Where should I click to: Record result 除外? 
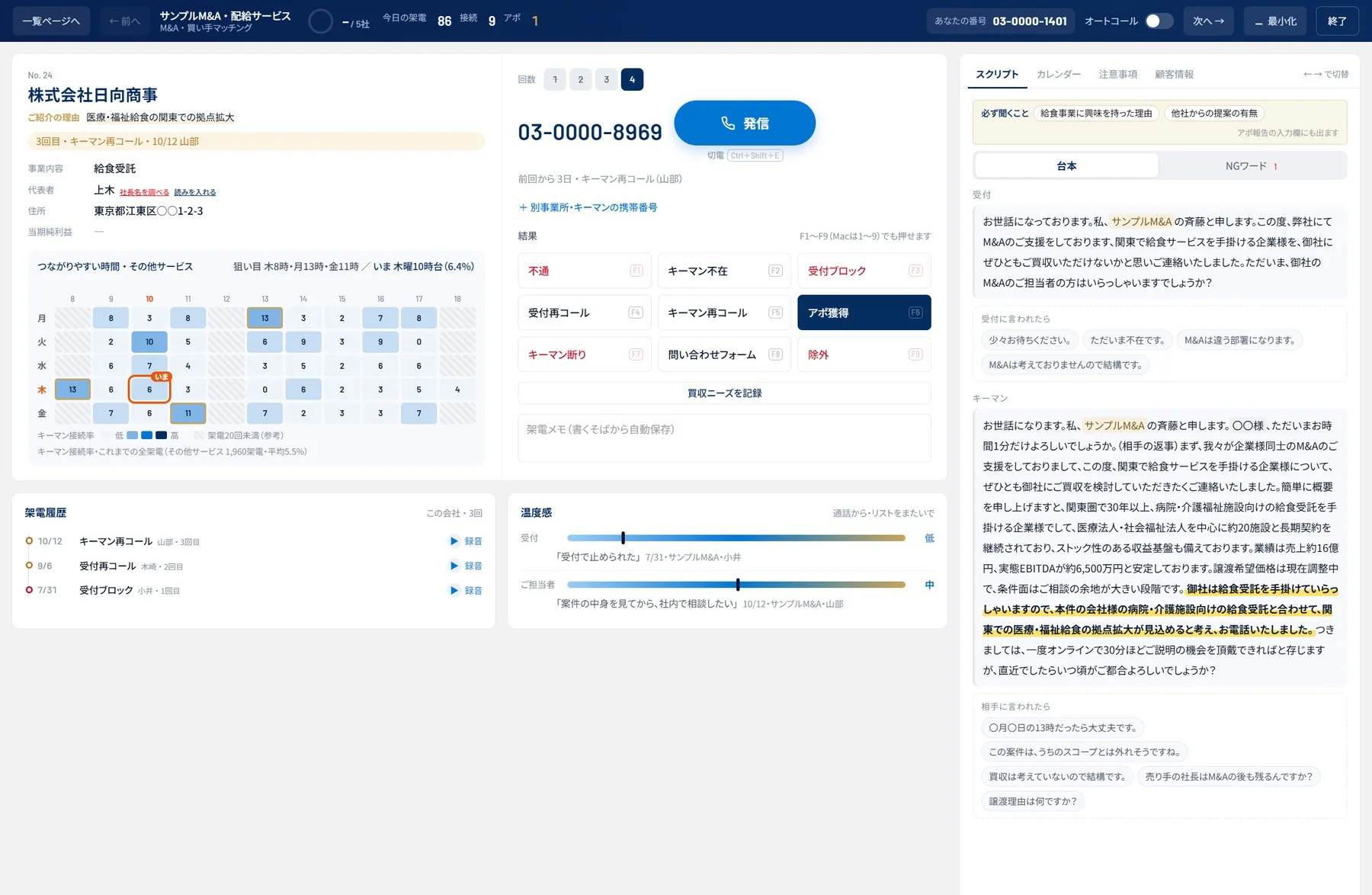[864, 354]
